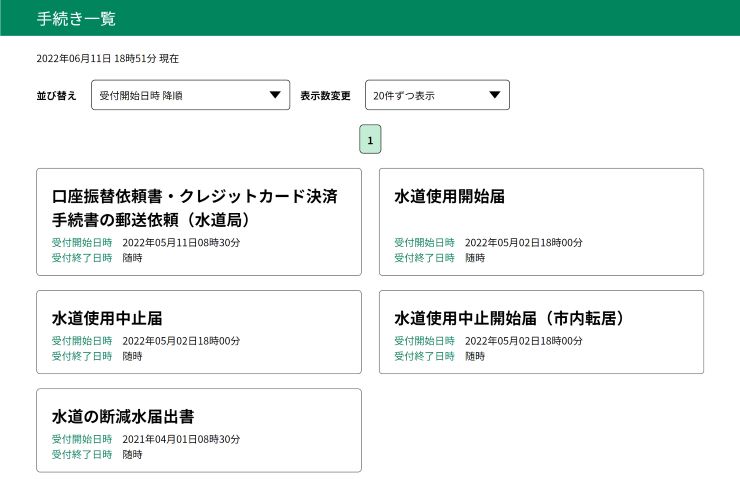The width and height of the screenshot is (740, 479).
Task: Click 受付終了日時 label in 水道使用中止届 card
Action: 82,356
